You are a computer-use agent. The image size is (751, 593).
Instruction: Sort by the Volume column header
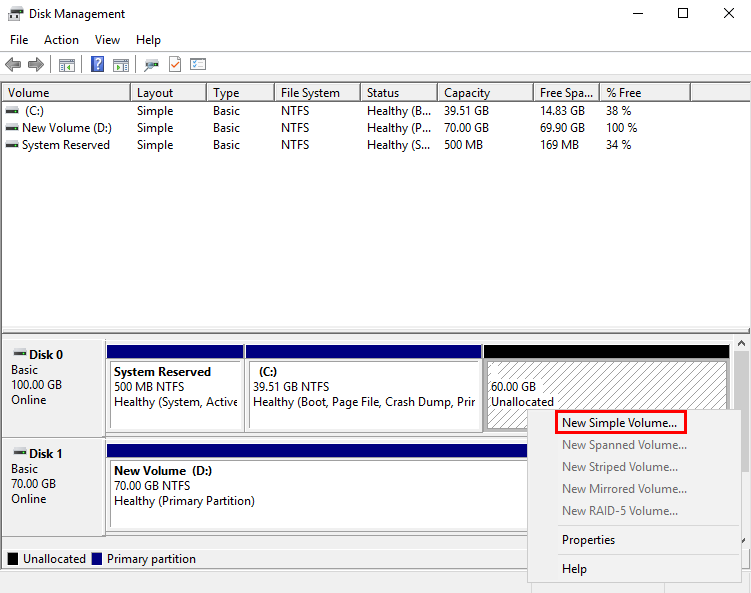click(66, 92)
